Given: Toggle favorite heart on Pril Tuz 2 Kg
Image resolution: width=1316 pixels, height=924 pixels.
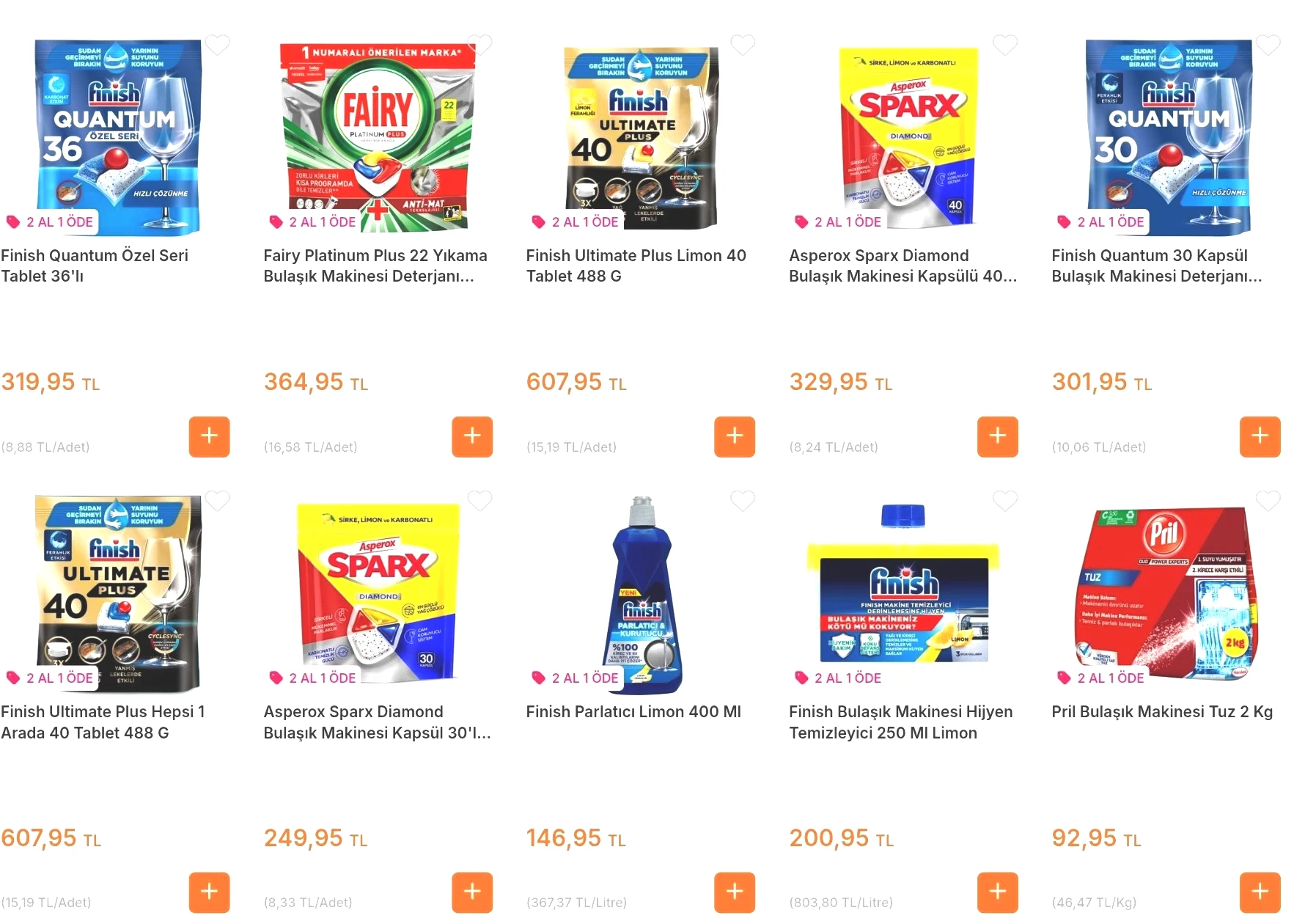Looking at the screenshot, I should (x=1268, y=501).
